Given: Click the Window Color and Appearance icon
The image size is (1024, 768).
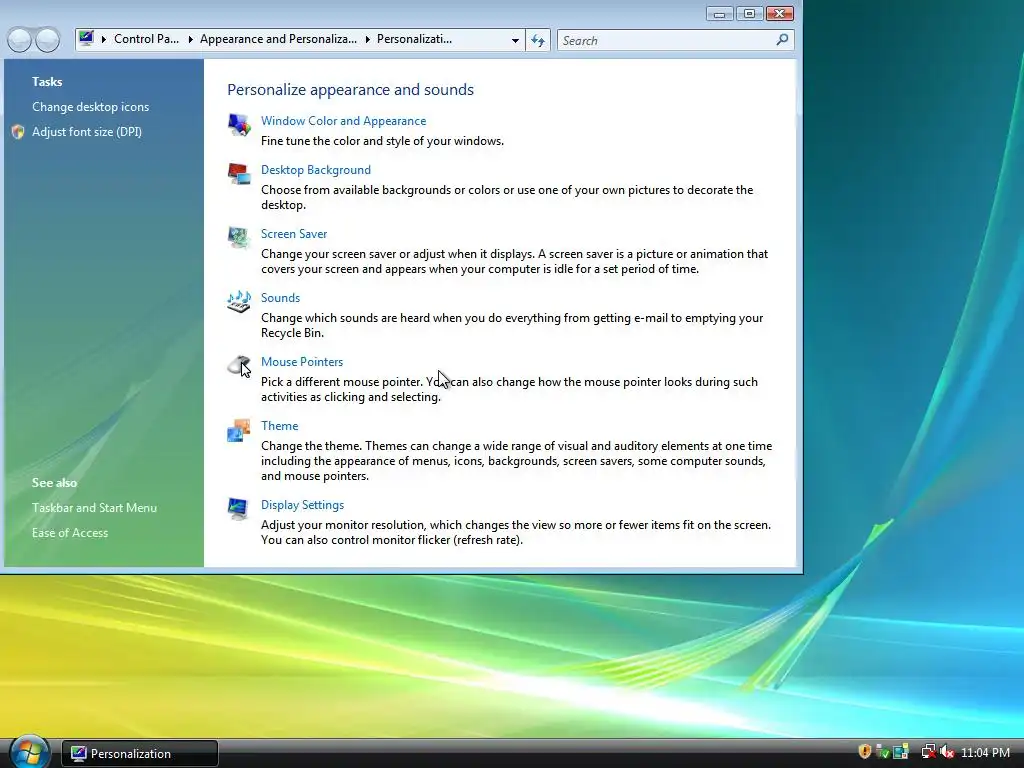Looking at the screenshot, I should [239, 124].
